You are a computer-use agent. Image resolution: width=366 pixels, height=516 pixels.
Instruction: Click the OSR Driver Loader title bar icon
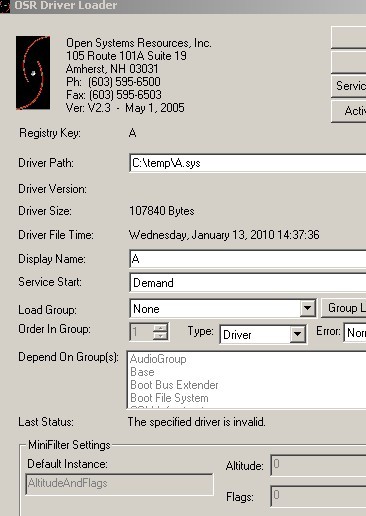(4, 6)
